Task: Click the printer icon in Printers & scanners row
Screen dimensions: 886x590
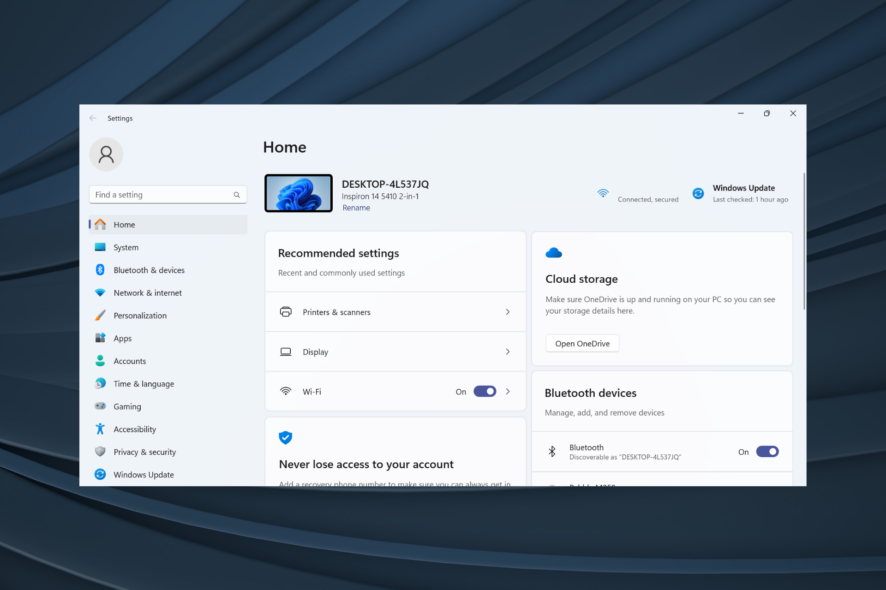Action: point(286,312)
